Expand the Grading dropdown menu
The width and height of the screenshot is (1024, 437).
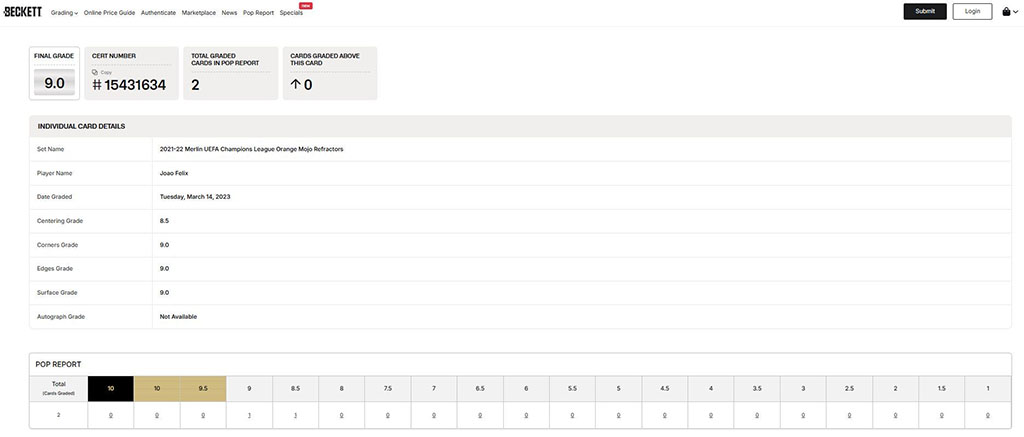[64, 12]
